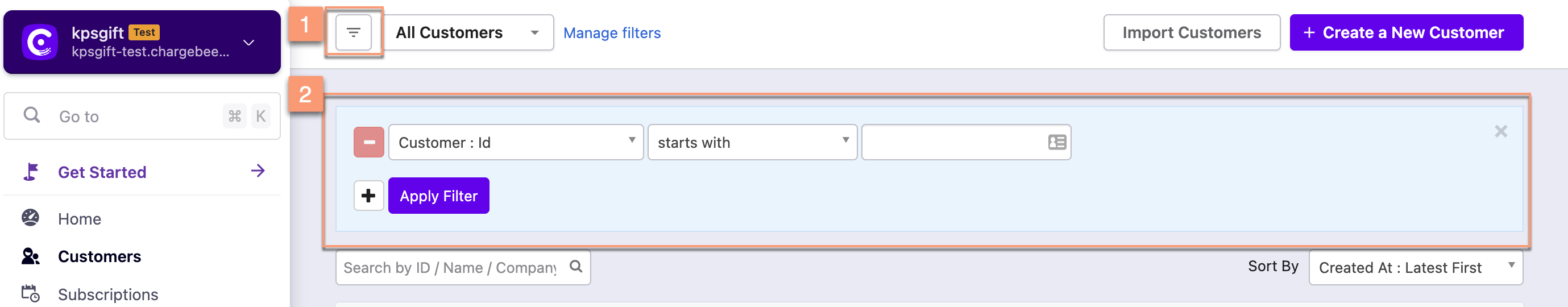1568x307 pixels.
Task: Toggle the filter panel icon button
Action: coord(353,32)
